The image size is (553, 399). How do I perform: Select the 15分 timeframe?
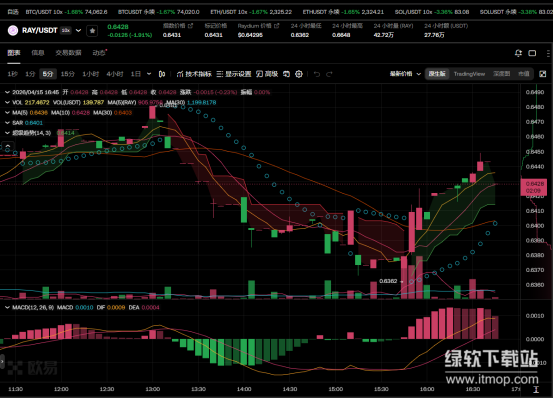point(68,74)
